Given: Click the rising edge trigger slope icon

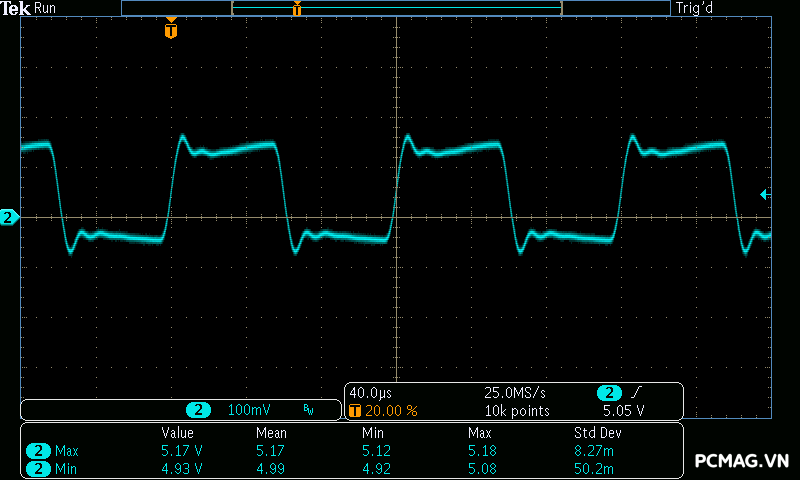Looking at the screenshot, I should coord(635,393).
